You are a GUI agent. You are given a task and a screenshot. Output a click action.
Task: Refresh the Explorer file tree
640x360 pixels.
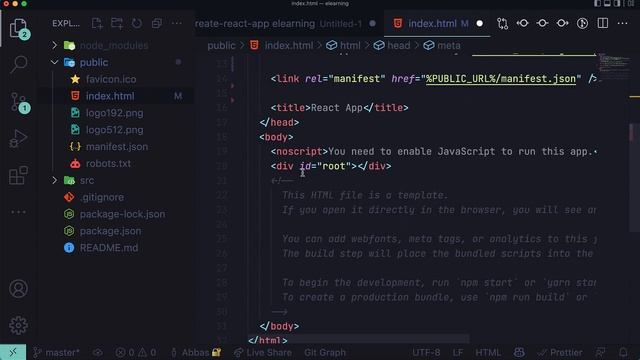[x=137, y=24]
